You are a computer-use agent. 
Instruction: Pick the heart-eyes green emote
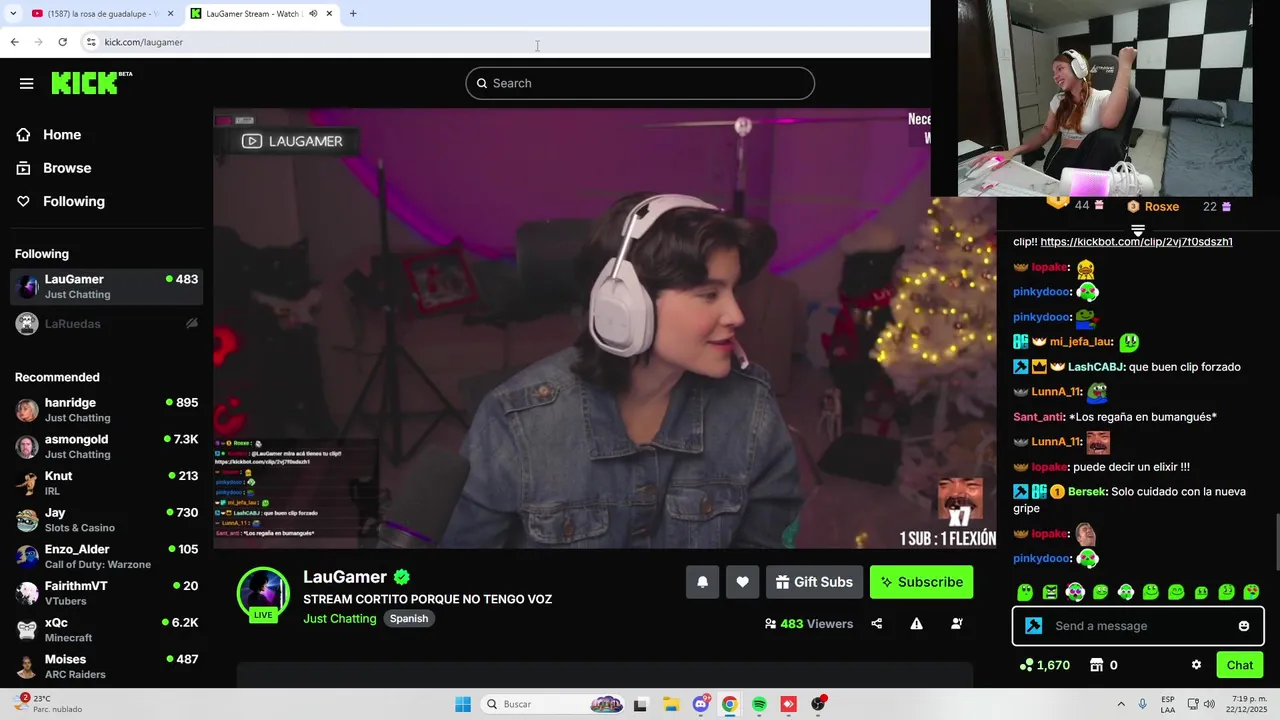(1251, 592)
